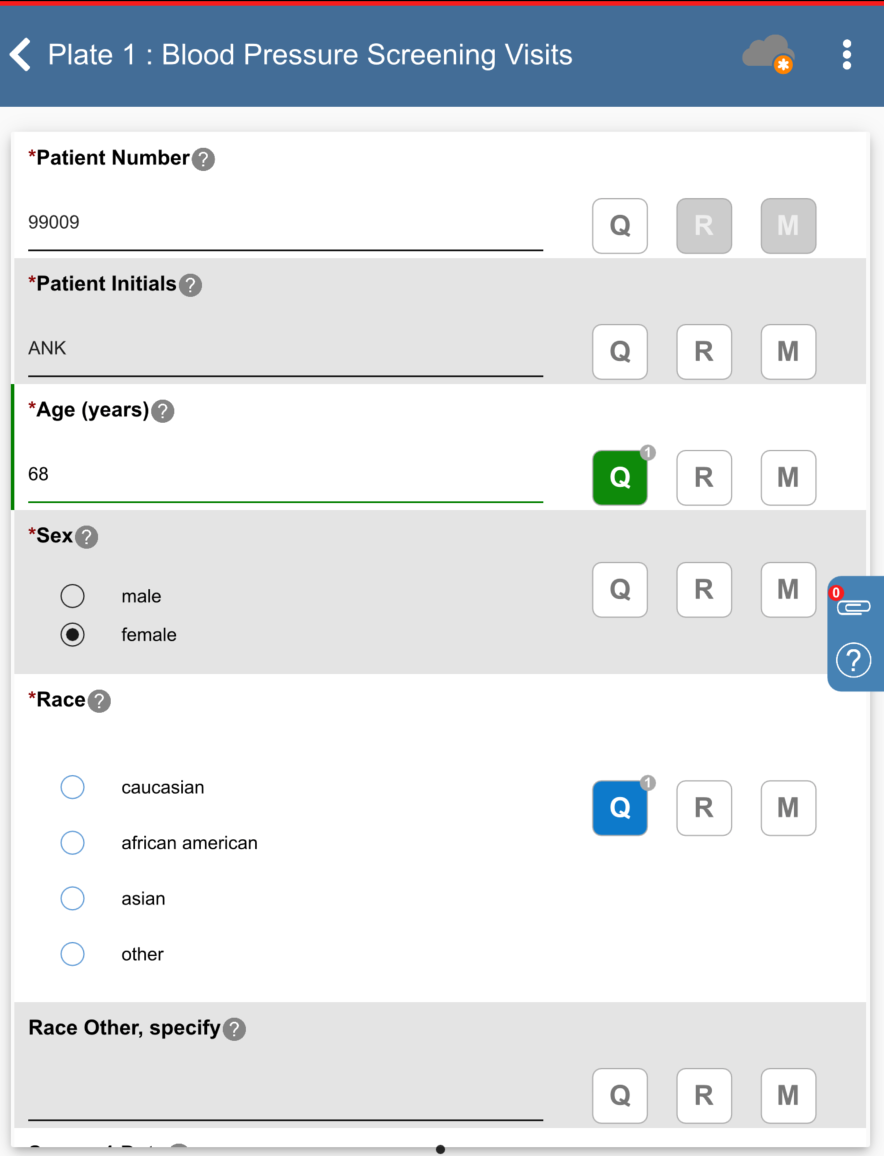This screenshot has width=884, height=1156.
Task: Click the M button for Sex
Action: (x=788, y=590)
